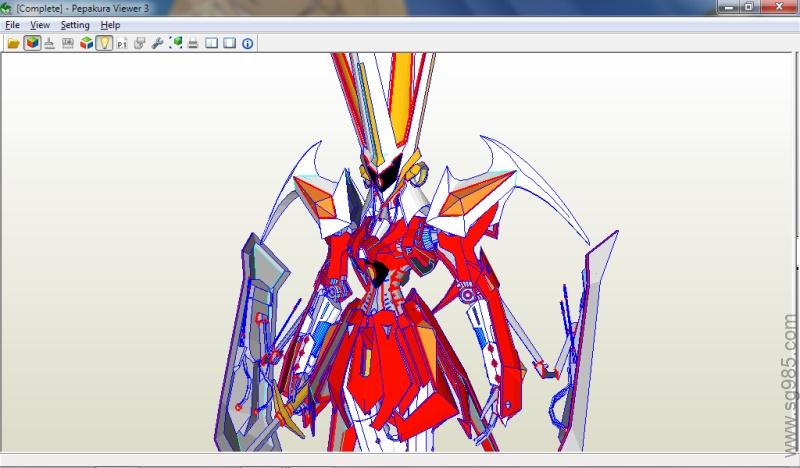Click the fourth toolbar icon with gray panel
800x468 pixels.
pyautogui.click(x=67, y=43)
